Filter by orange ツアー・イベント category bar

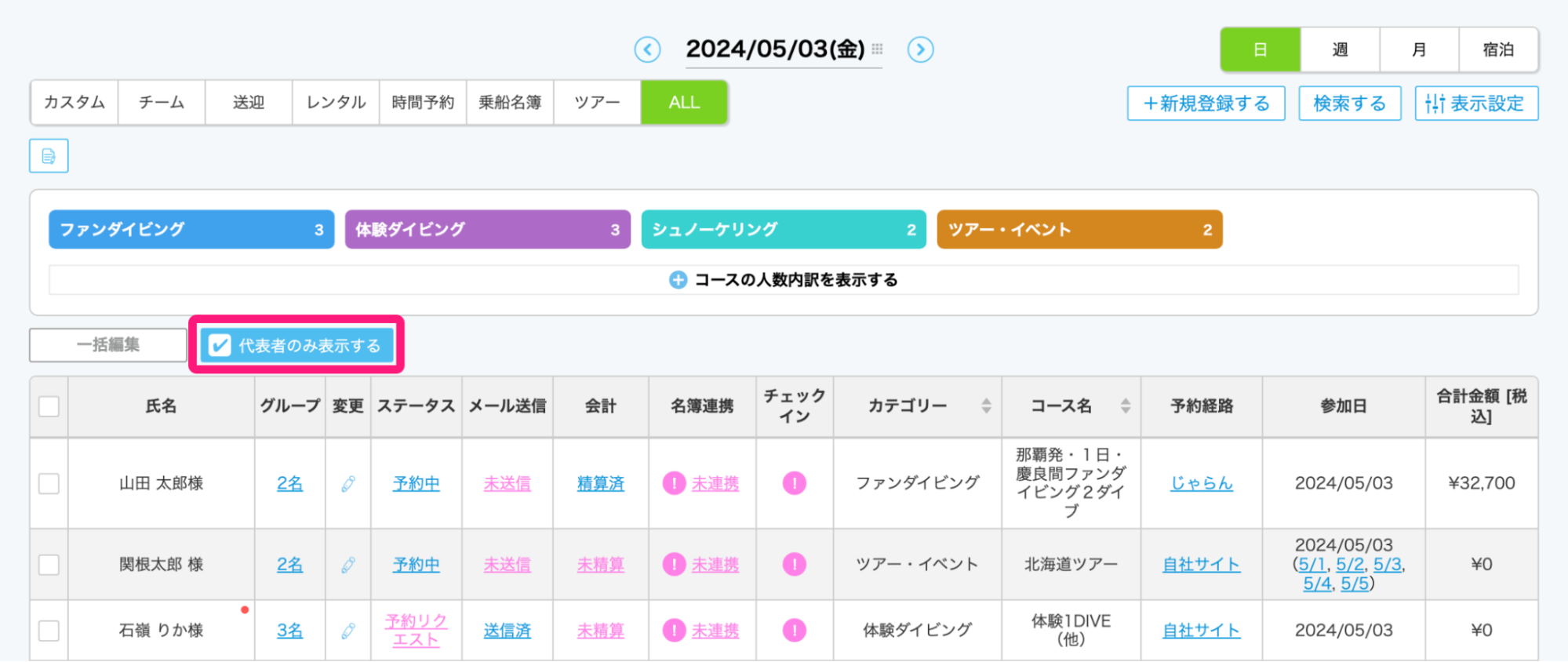[1079, 230]
